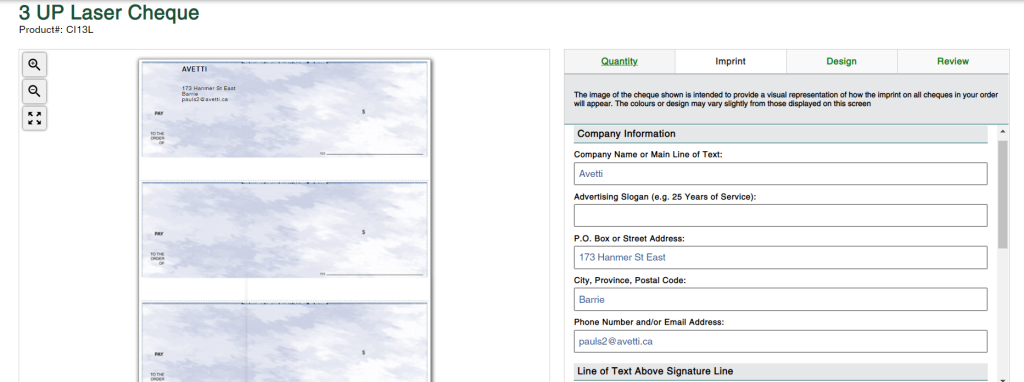Edit the Company Name field containing Avetti

pyautogui.click(x=780, y=174)
